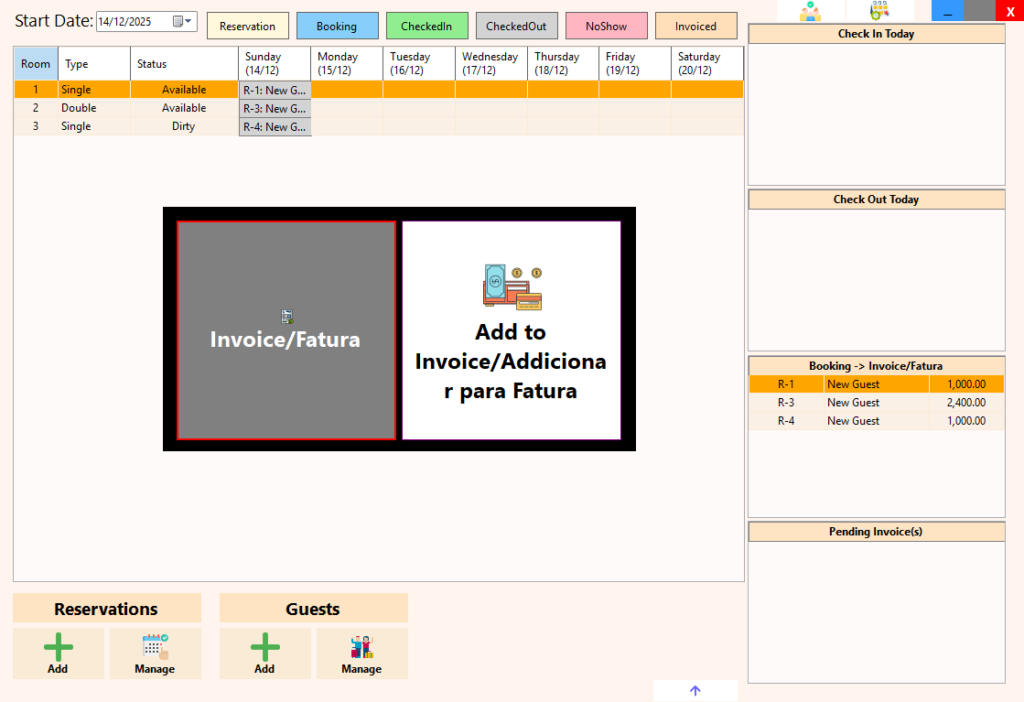Click the blue up arrow at bottom
1024x702 pixels.
pos(695,690)
